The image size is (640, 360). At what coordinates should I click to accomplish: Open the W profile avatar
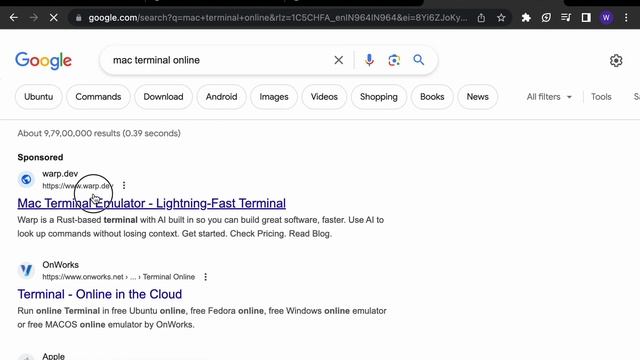606,18
